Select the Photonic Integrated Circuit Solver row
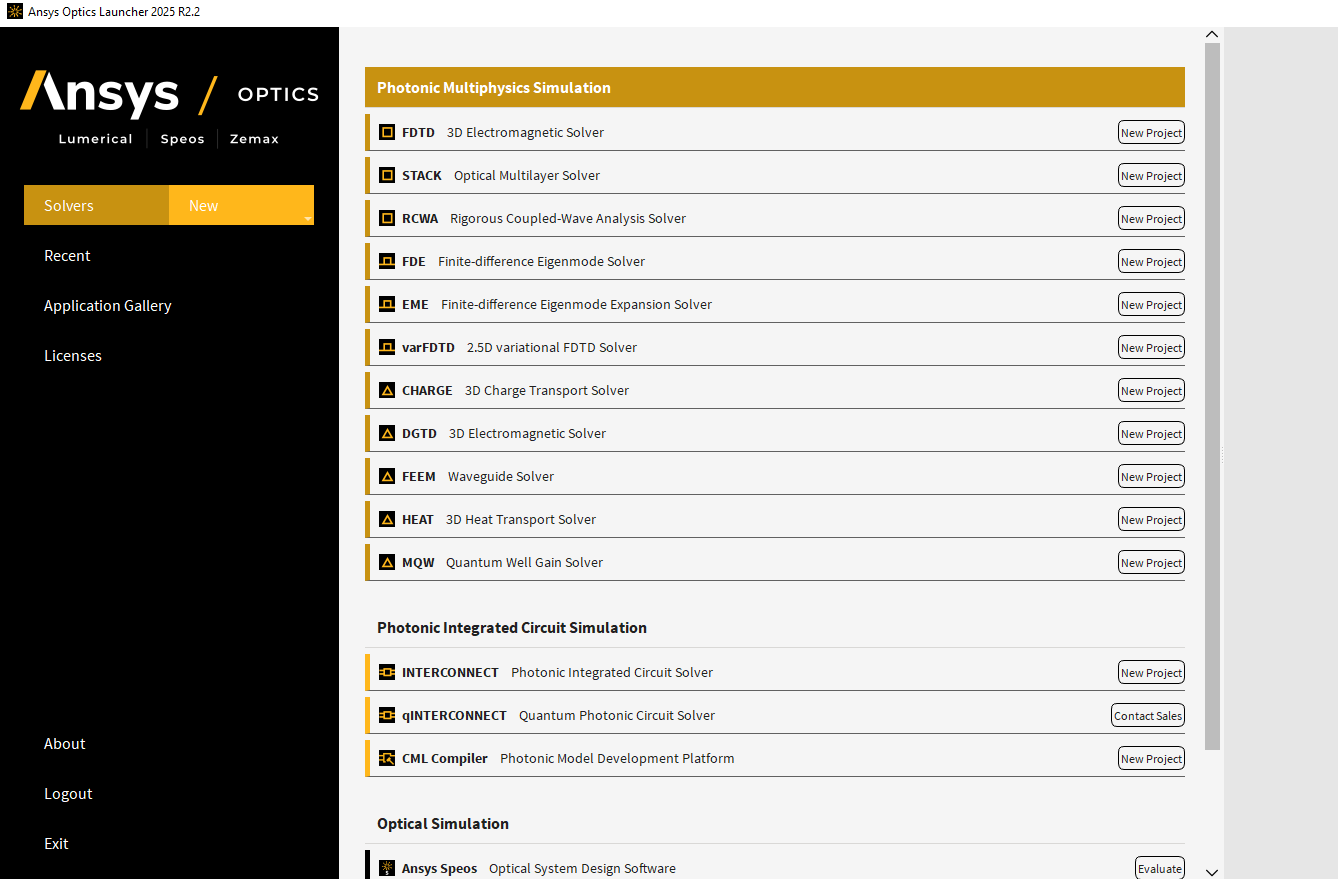This screenshot has width=1340, height=879. coord(775,672)
